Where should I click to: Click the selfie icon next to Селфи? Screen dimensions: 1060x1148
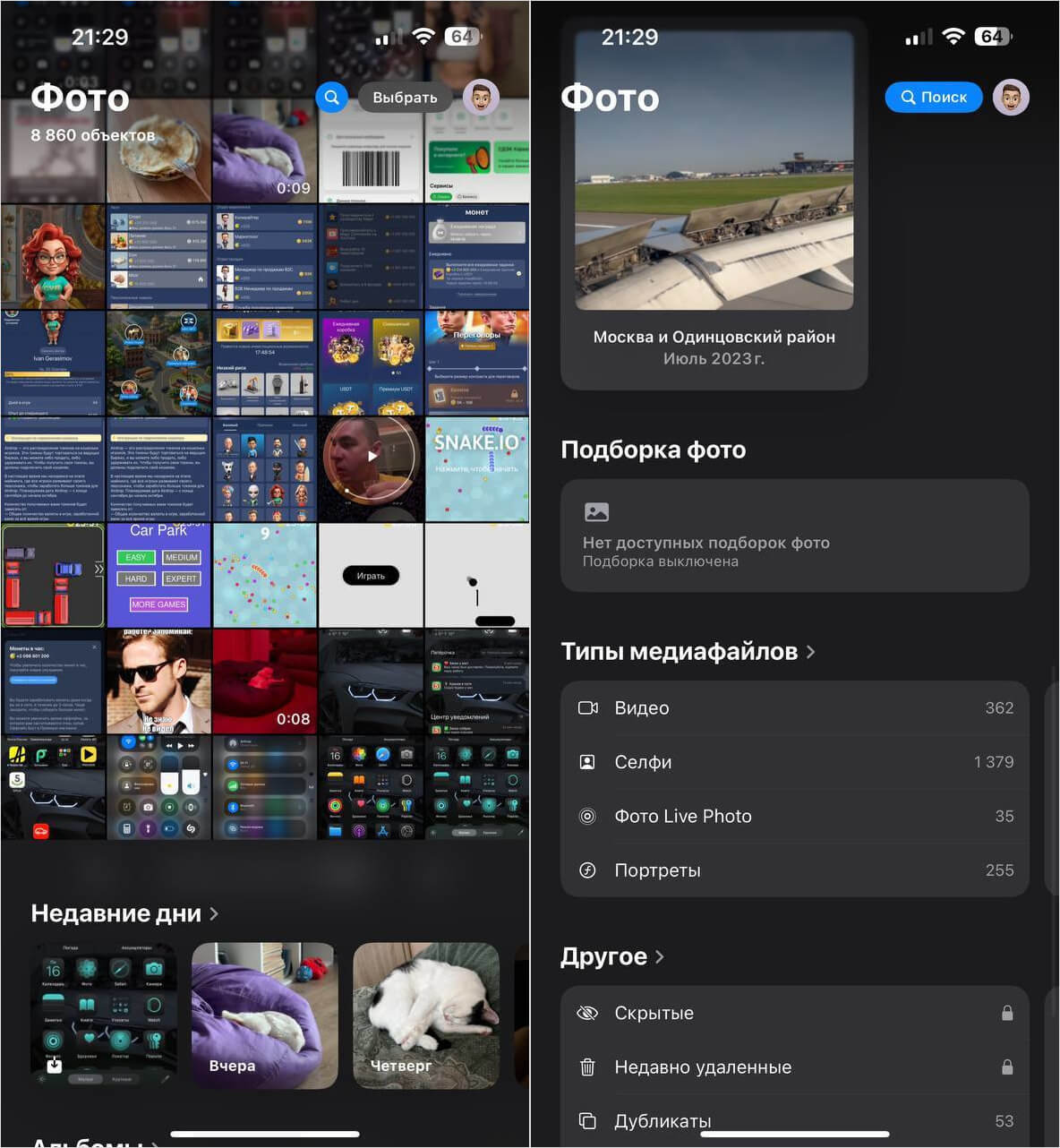587,762
